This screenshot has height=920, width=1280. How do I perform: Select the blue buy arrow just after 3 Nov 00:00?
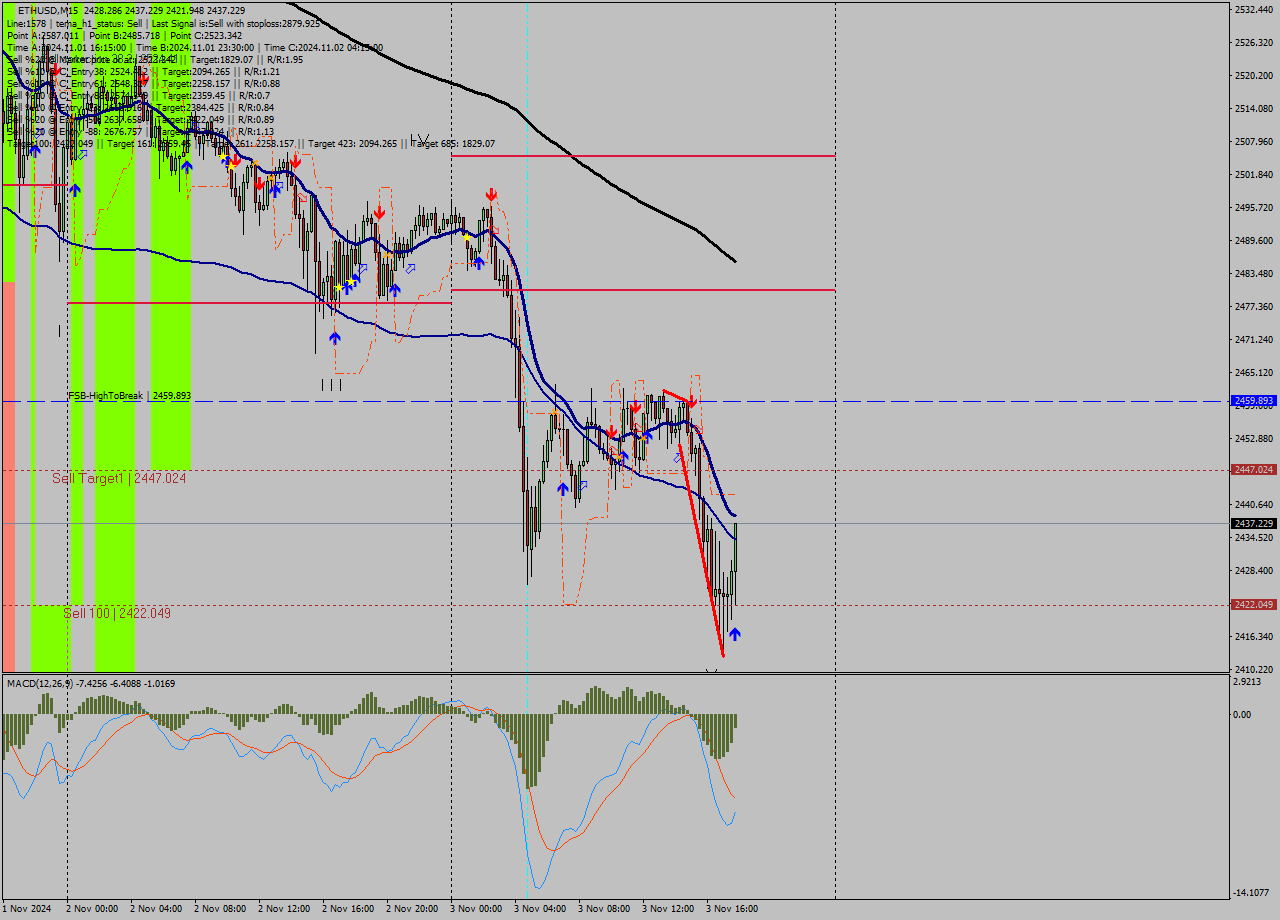click(x=479, y=262)
